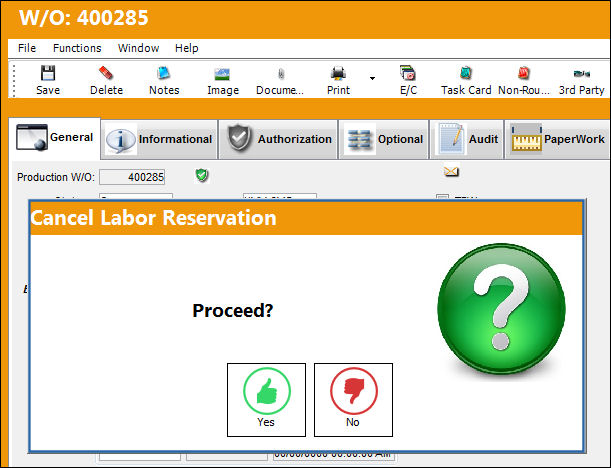Click the toolbar drag handle grip
The height and width of the screenshot is (468, 611).
14,81
